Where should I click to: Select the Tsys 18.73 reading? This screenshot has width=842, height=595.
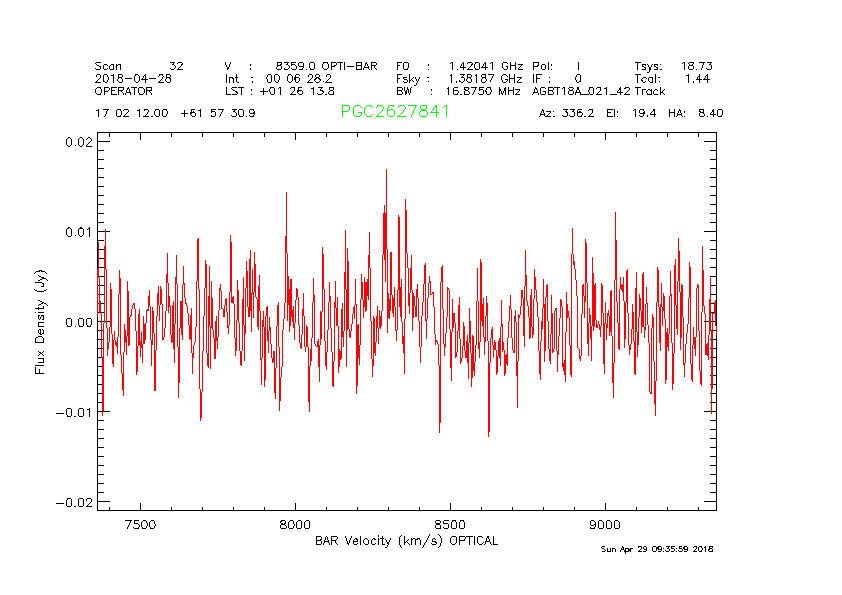[x=673, y=65]
